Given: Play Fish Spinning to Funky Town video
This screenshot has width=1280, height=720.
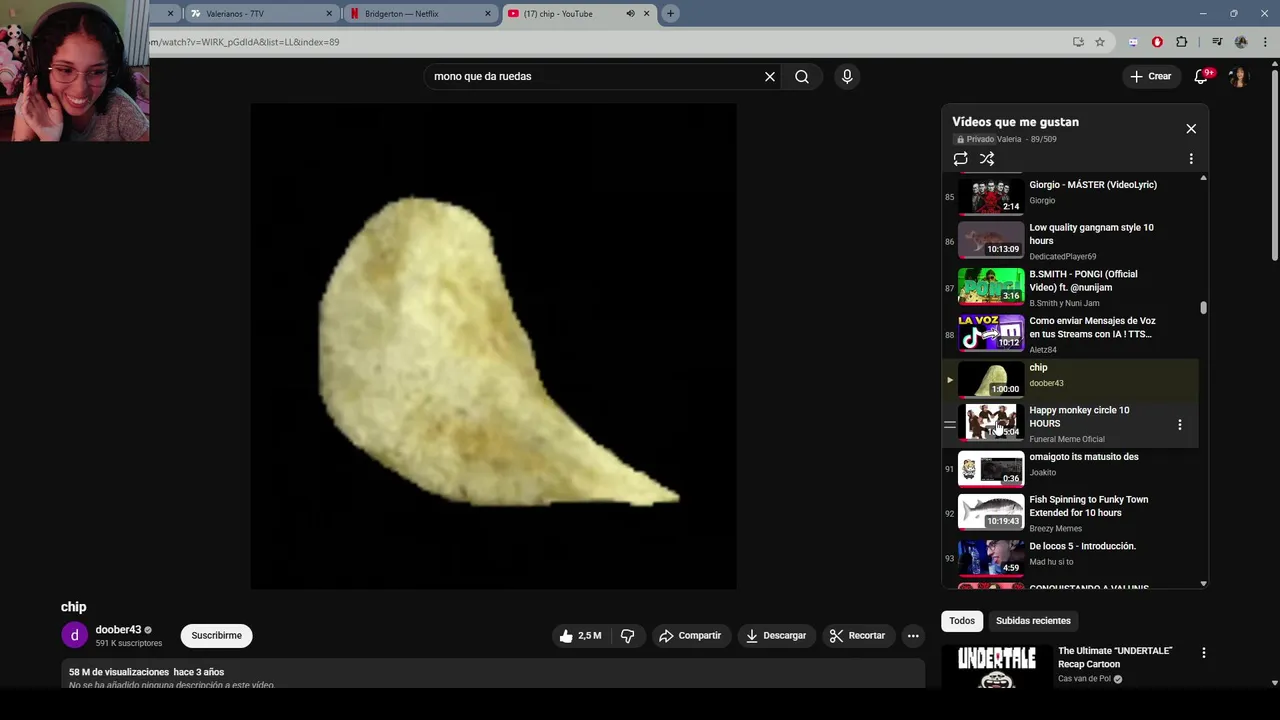Looking at the screenshot, I should pos(1070,512).
